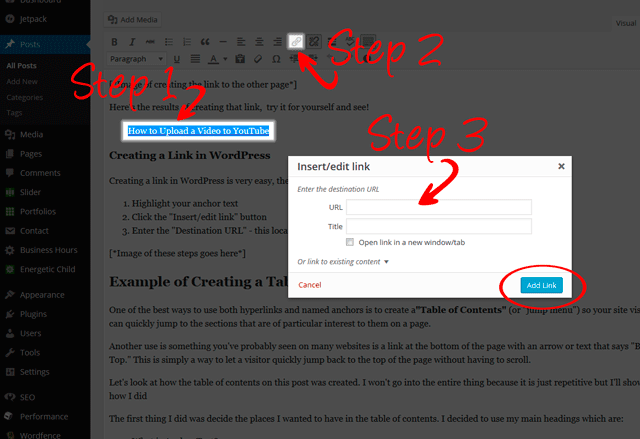This screenshot has height=439, width=640.
Task: Click the text color A button
Action: (x=213, y=59)
